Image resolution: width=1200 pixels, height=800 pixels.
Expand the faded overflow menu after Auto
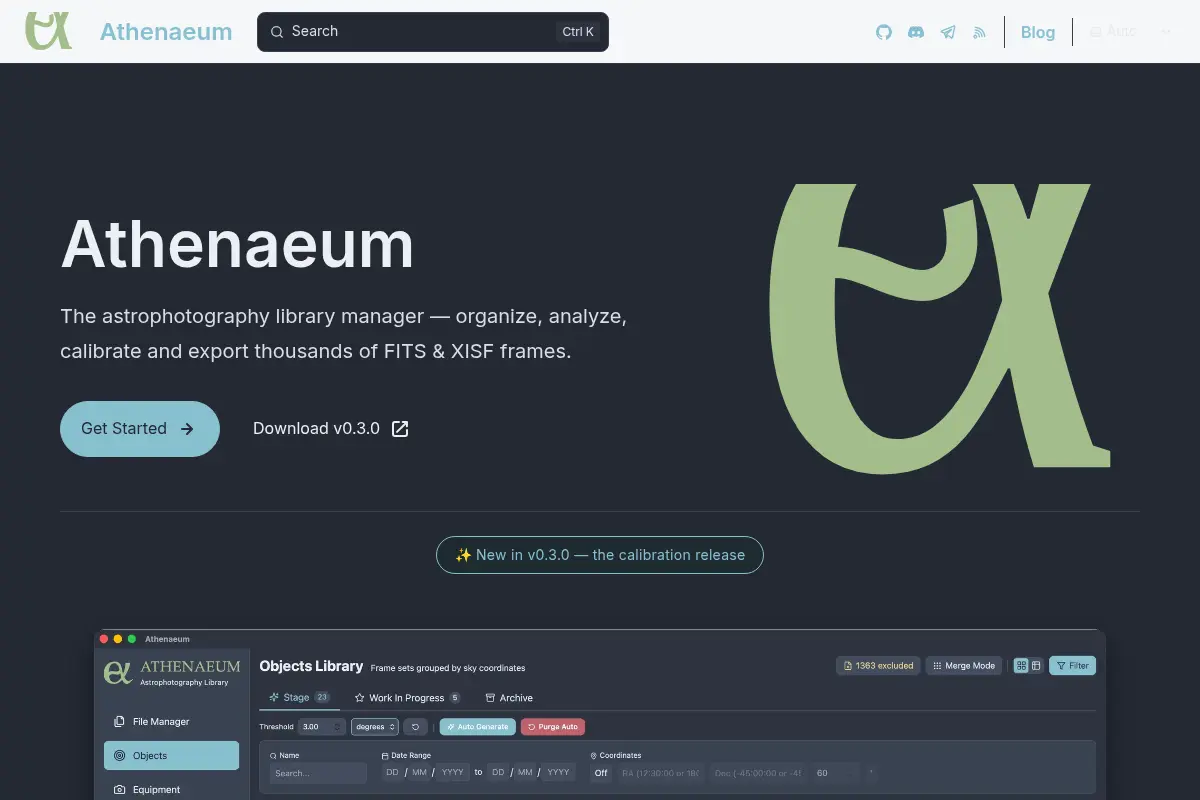point(1166,32)
